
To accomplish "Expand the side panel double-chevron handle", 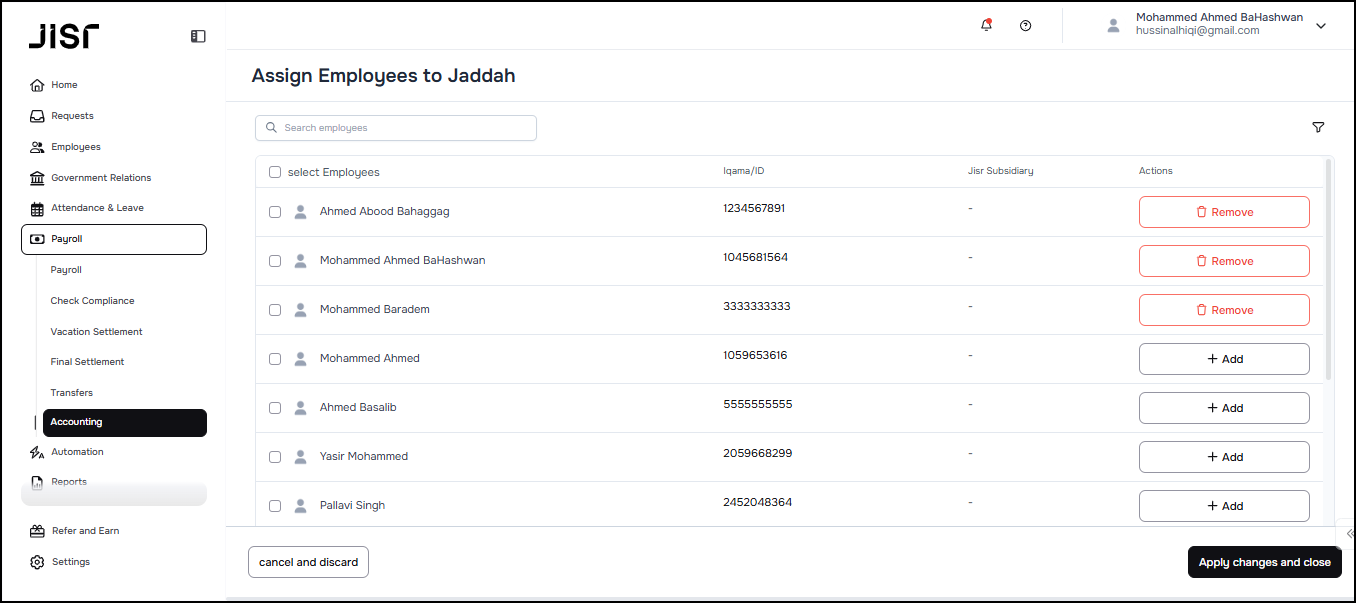I will pos(1349,534).
